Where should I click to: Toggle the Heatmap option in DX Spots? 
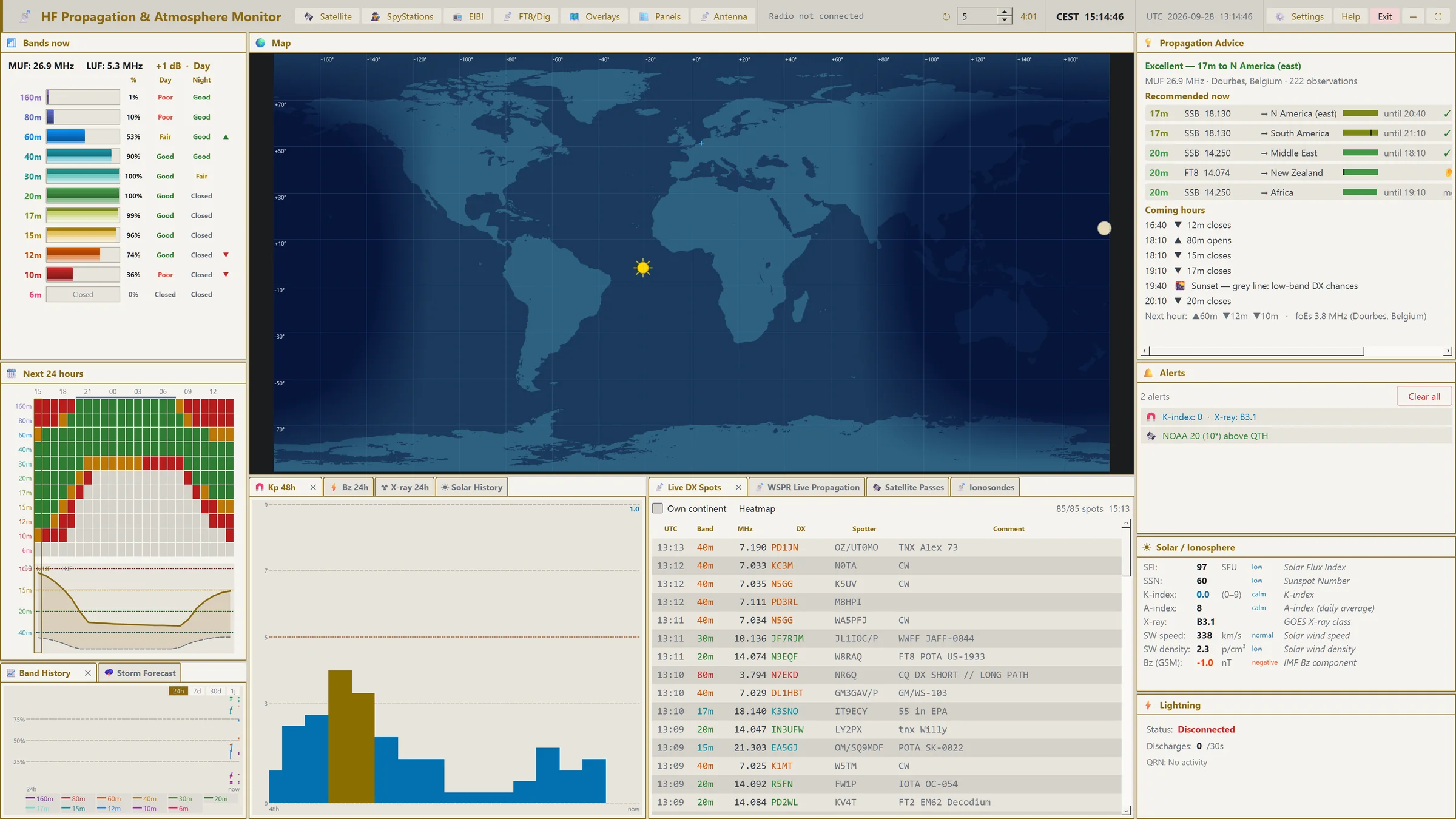757,509
